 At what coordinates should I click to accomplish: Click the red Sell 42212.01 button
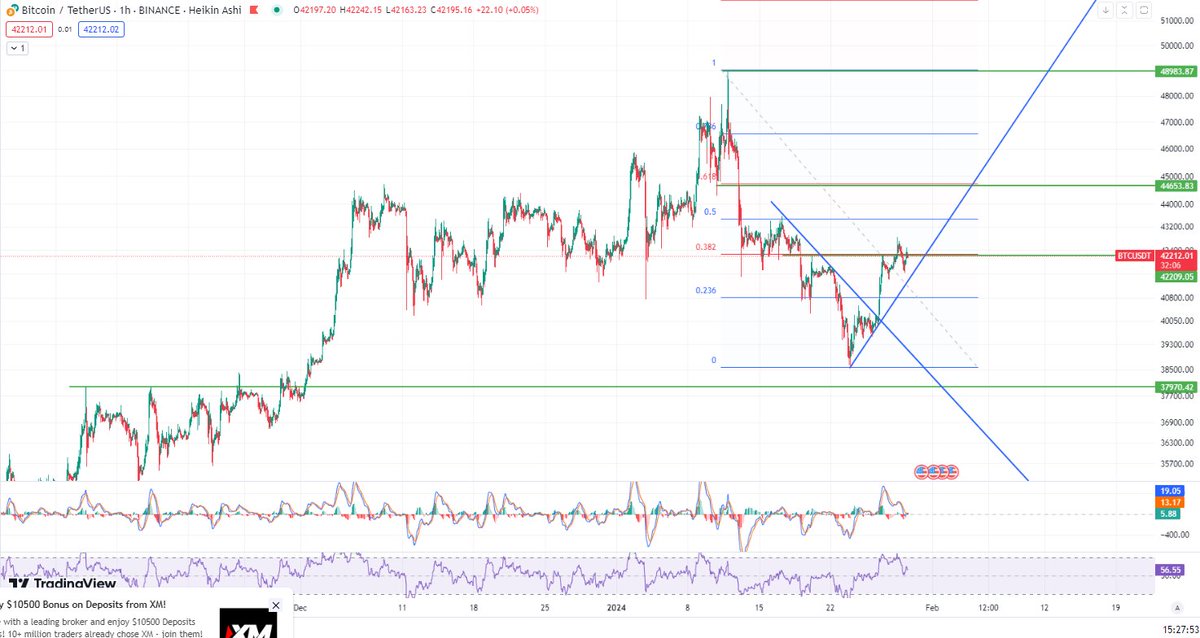pos(28,29)
